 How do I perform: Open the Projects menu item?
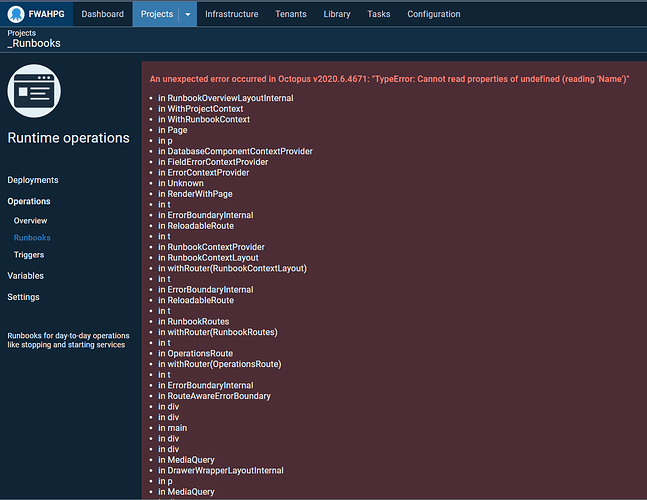click(x=157, y=14)
